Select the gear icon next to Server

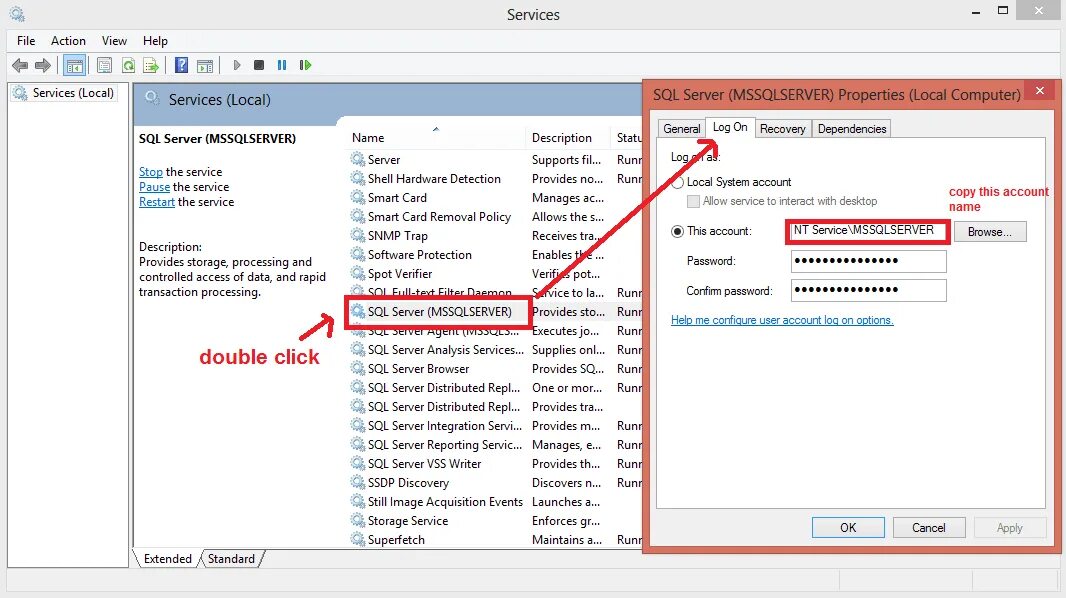click(358, 159)
